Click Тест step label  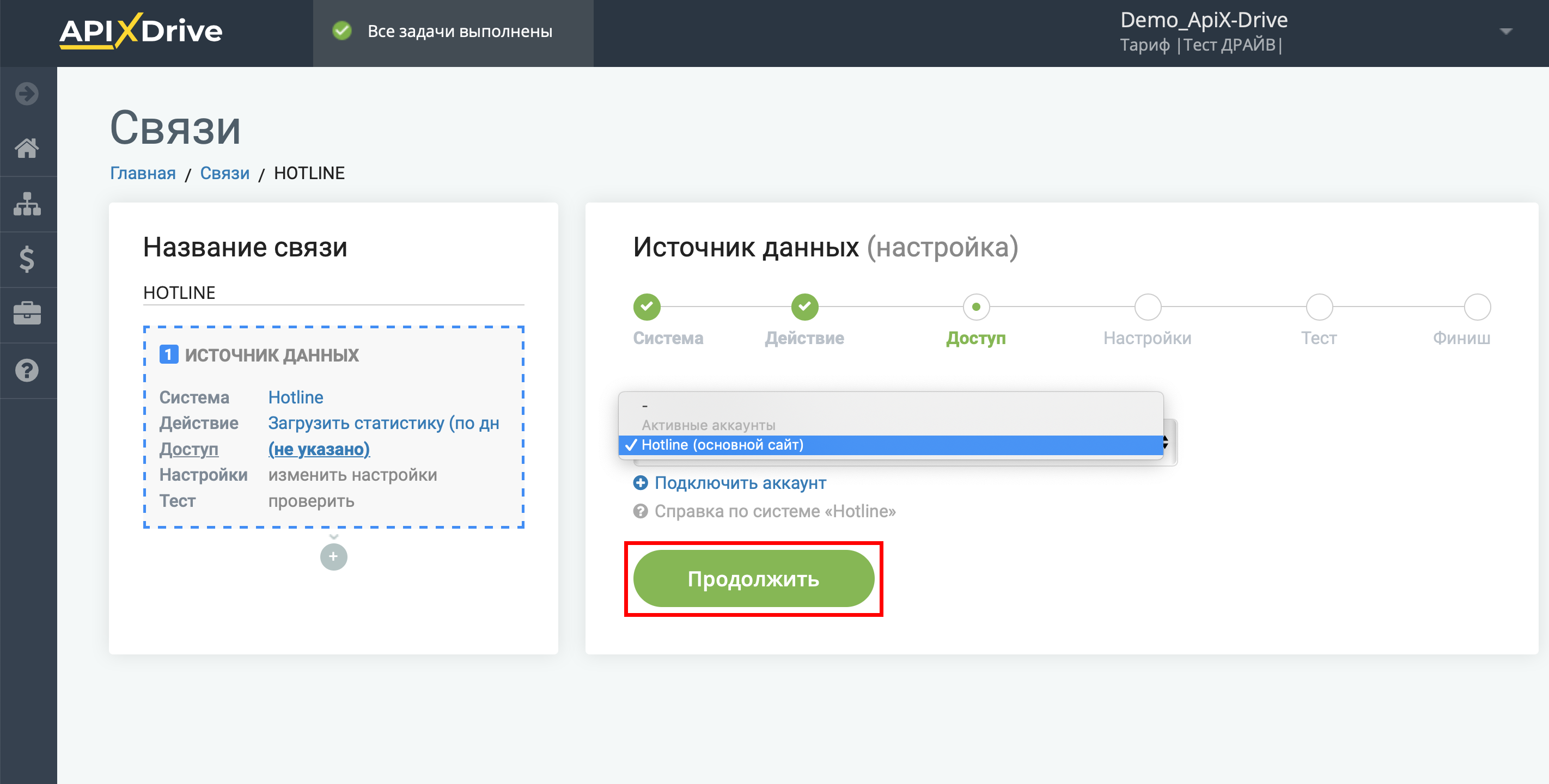click(x=1319, y=338)
